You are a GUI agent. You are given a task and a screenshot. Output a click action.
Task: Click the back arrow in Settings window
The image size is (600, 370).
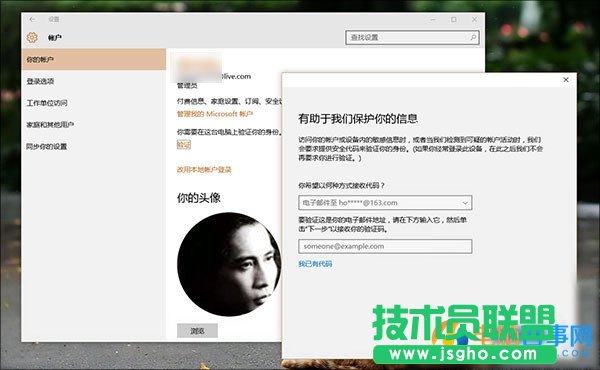33,19
